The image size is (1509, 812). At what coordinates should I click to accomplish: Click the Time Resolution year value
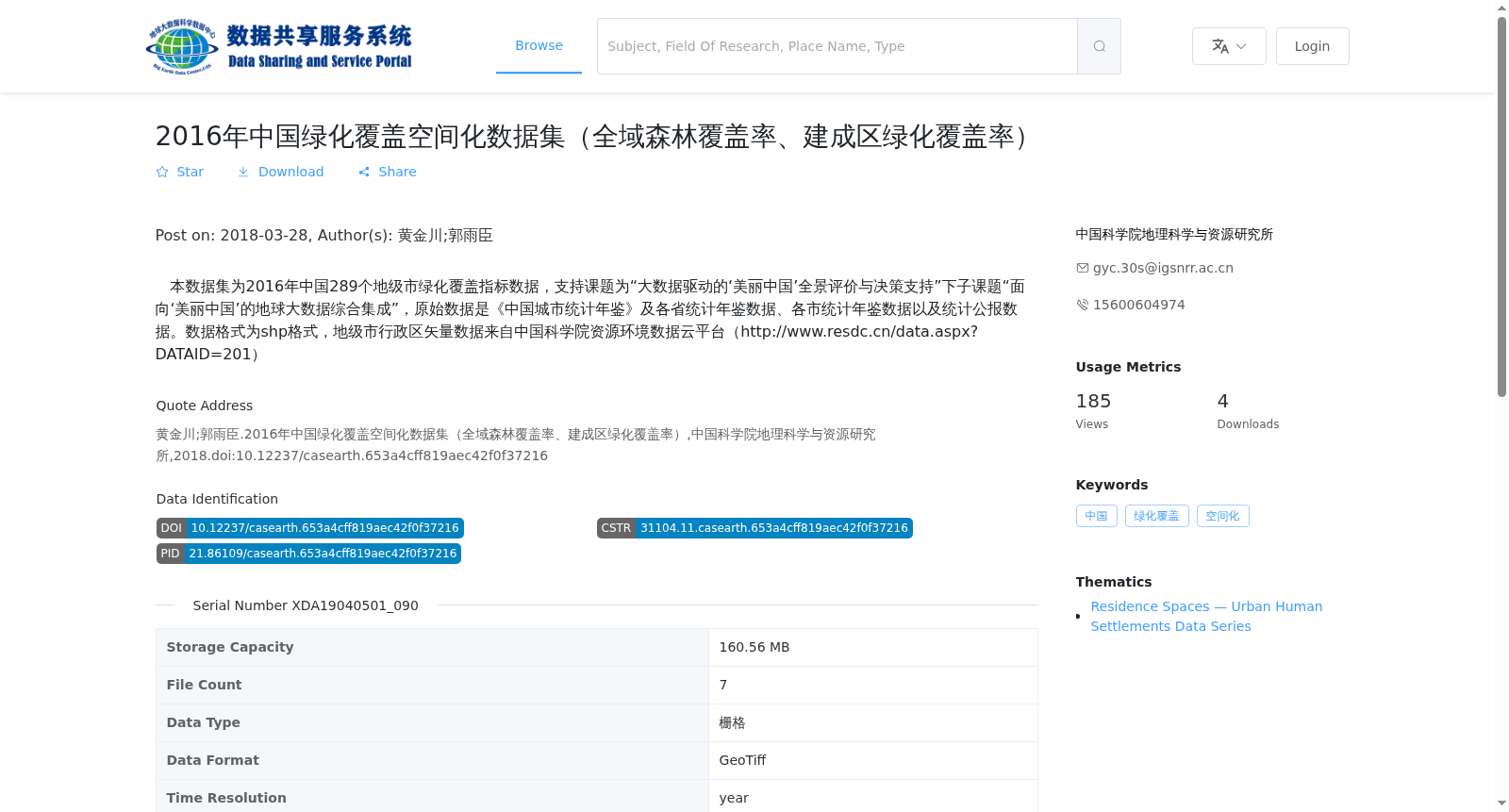(x=734, y=798)
